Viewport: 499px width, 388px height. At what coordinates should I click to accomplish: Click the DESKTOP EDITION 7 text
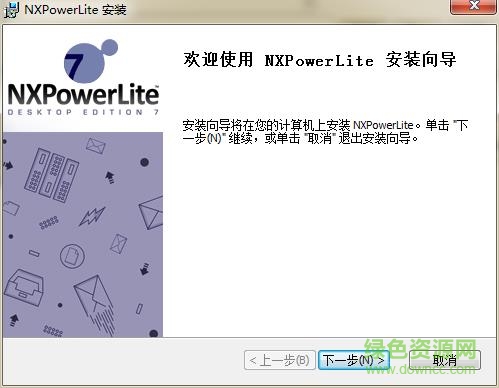coord(83,112)
